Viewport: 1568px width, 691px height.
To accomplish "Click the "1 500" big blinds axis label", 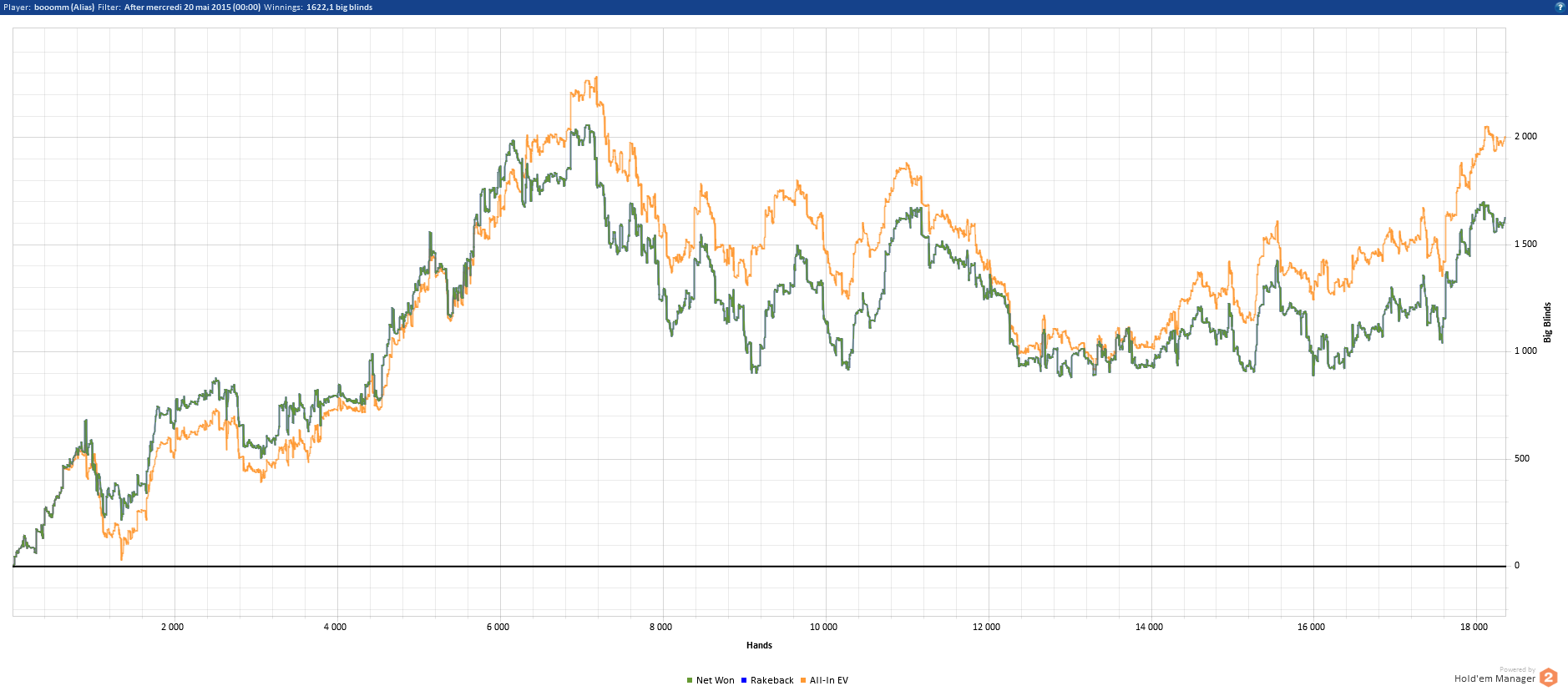I will (1525, 244).
